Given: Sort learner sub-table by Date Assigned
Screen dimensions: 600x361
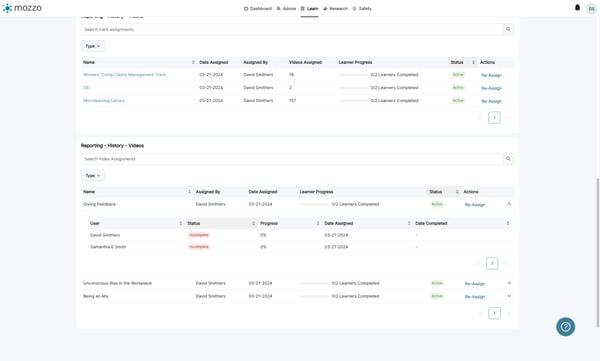Looking at the screenshot, I should [409, 223].
